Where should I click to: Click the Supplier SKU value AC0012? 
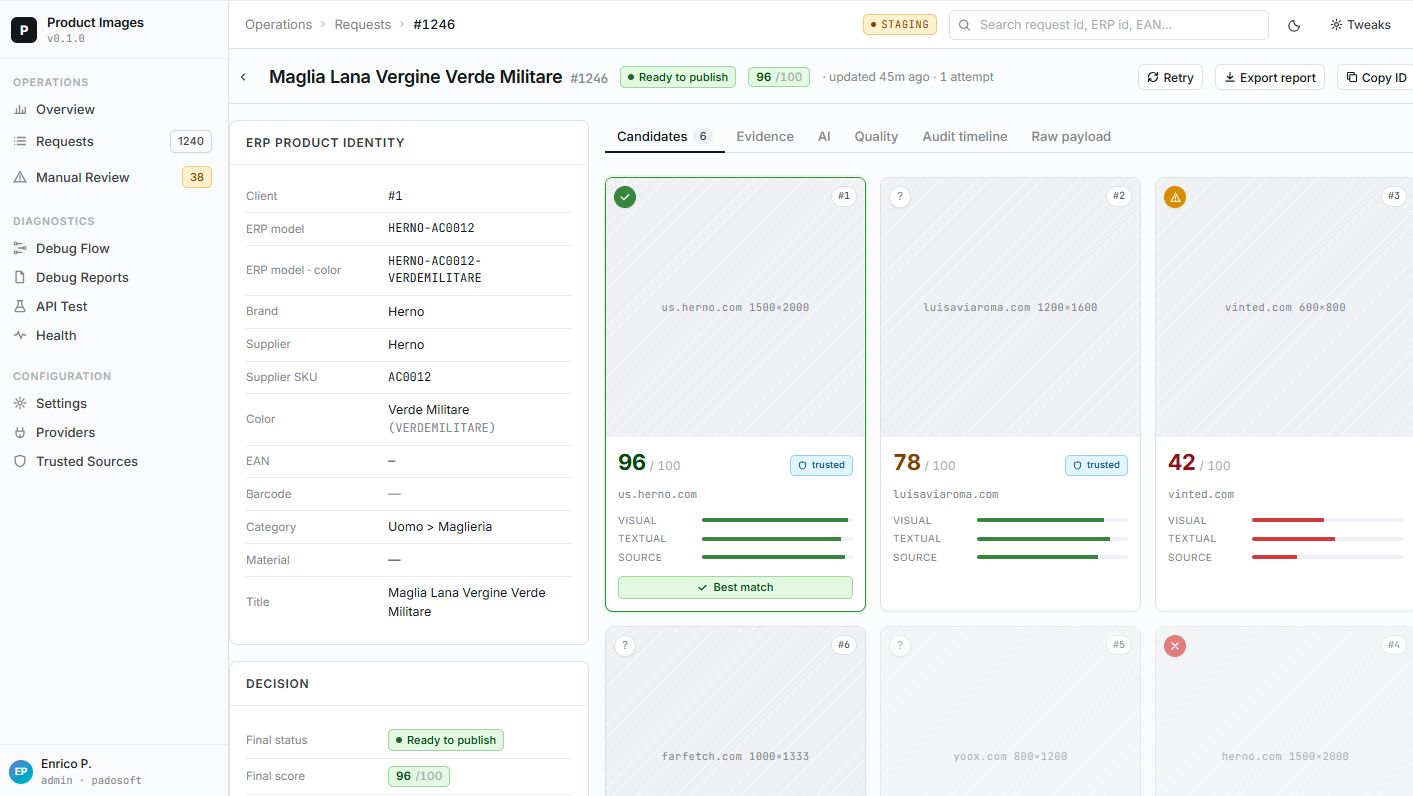(410, 377)
